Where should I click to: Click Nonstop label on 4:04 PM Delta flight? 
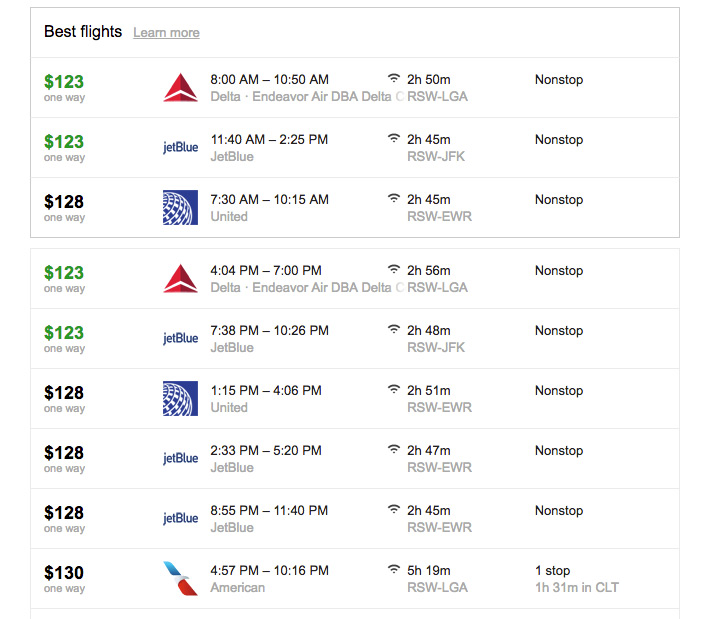[559, 270]
